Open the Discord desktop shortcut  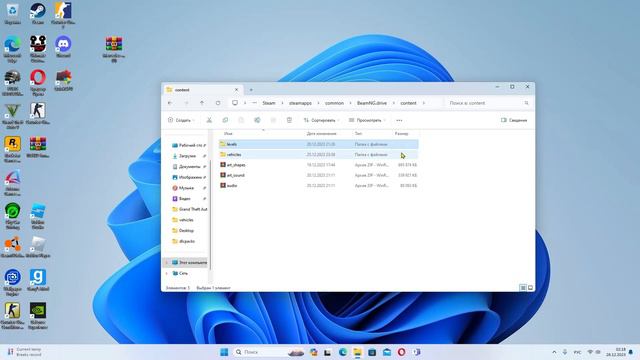coord(63,46)
